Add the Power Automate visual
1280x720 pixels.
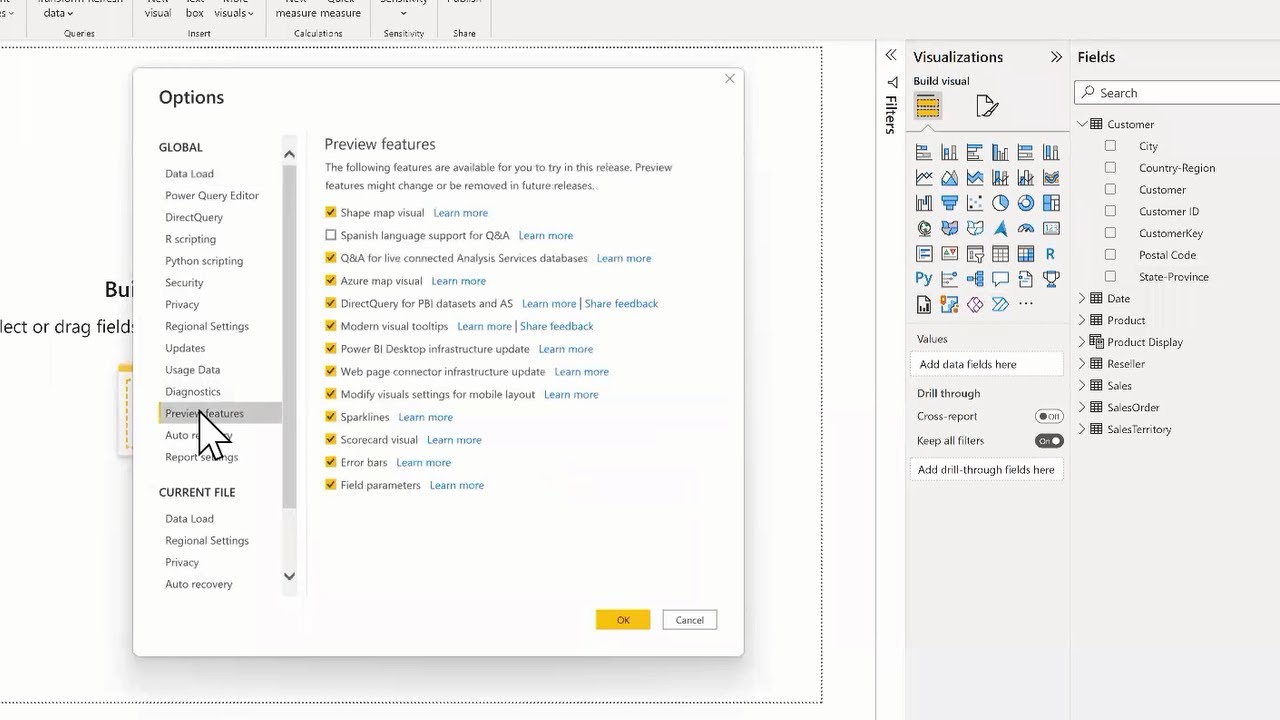click(1000, 304)
